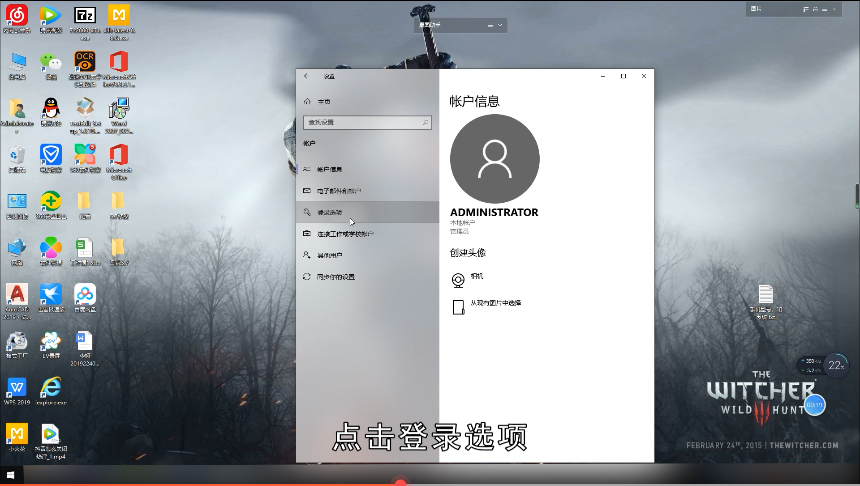
Task: Open Format Factory desktop shortcut
Action: (17, 346)
